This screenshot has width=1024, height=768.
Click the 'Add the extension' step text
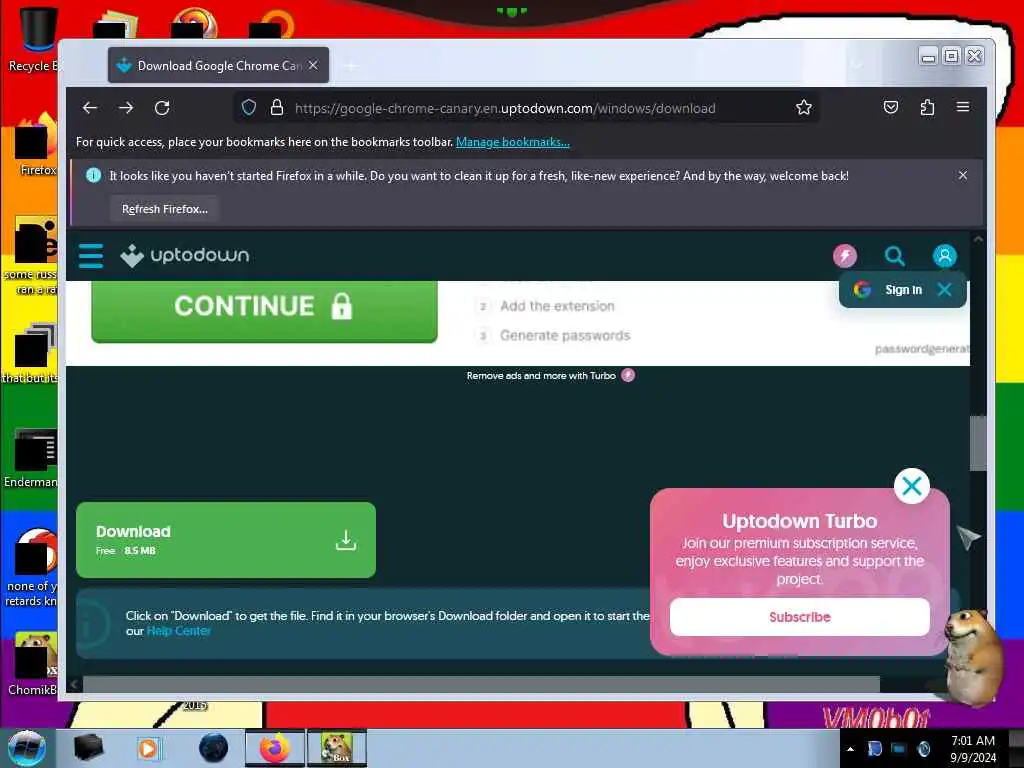point(557,306)
